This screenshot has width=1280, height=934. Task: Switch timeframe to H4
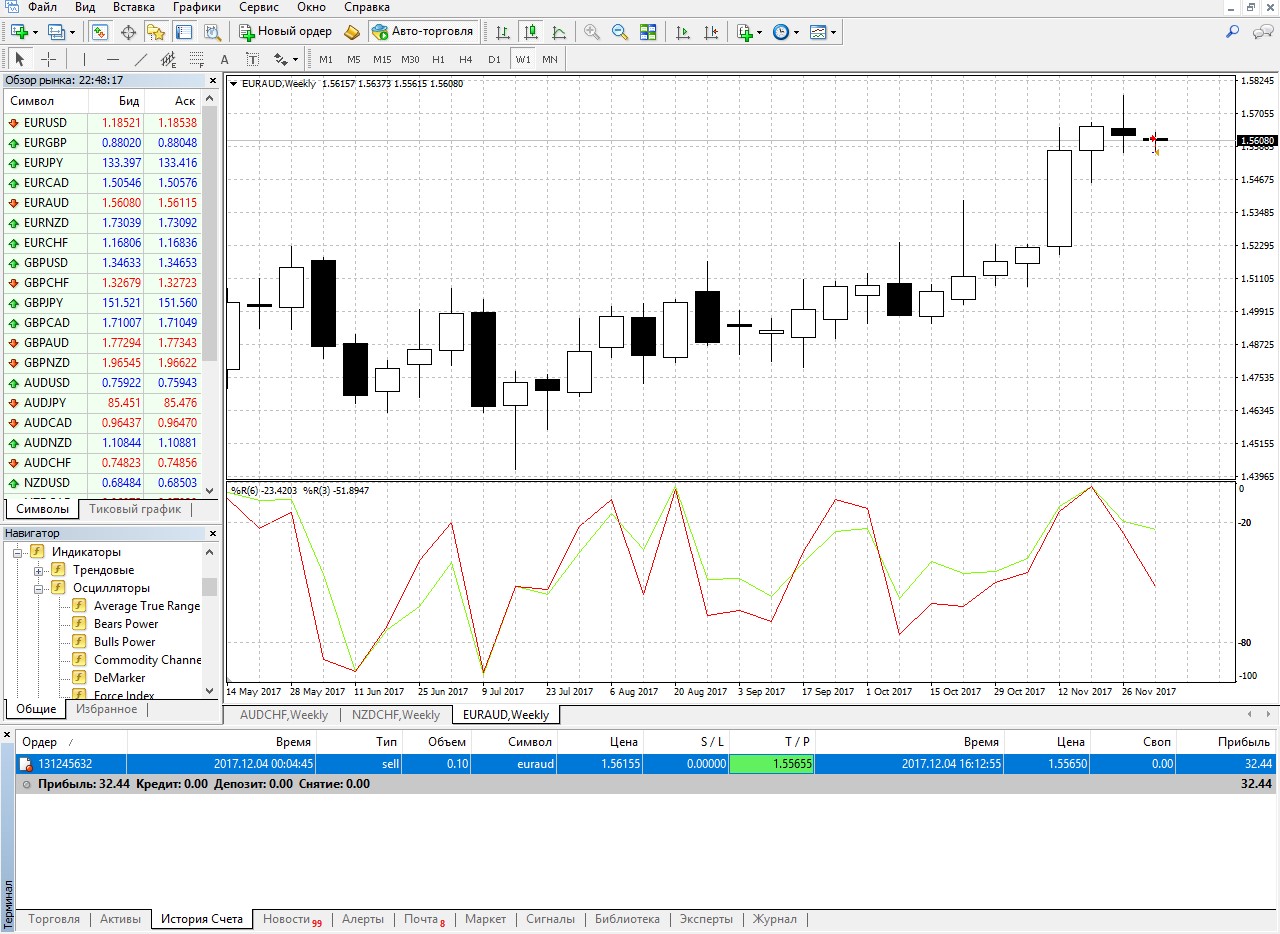[x=466, y=59]
